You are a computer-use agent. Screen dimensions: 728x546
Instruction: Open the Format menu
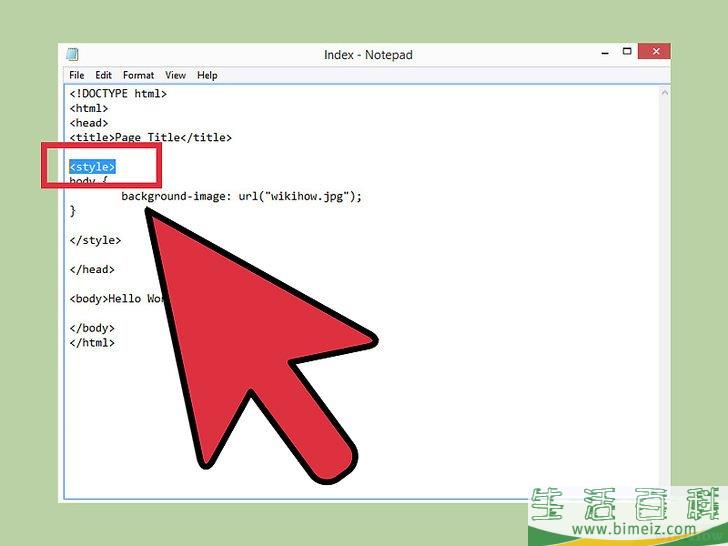pyautogui.click(x=138, y=75)
